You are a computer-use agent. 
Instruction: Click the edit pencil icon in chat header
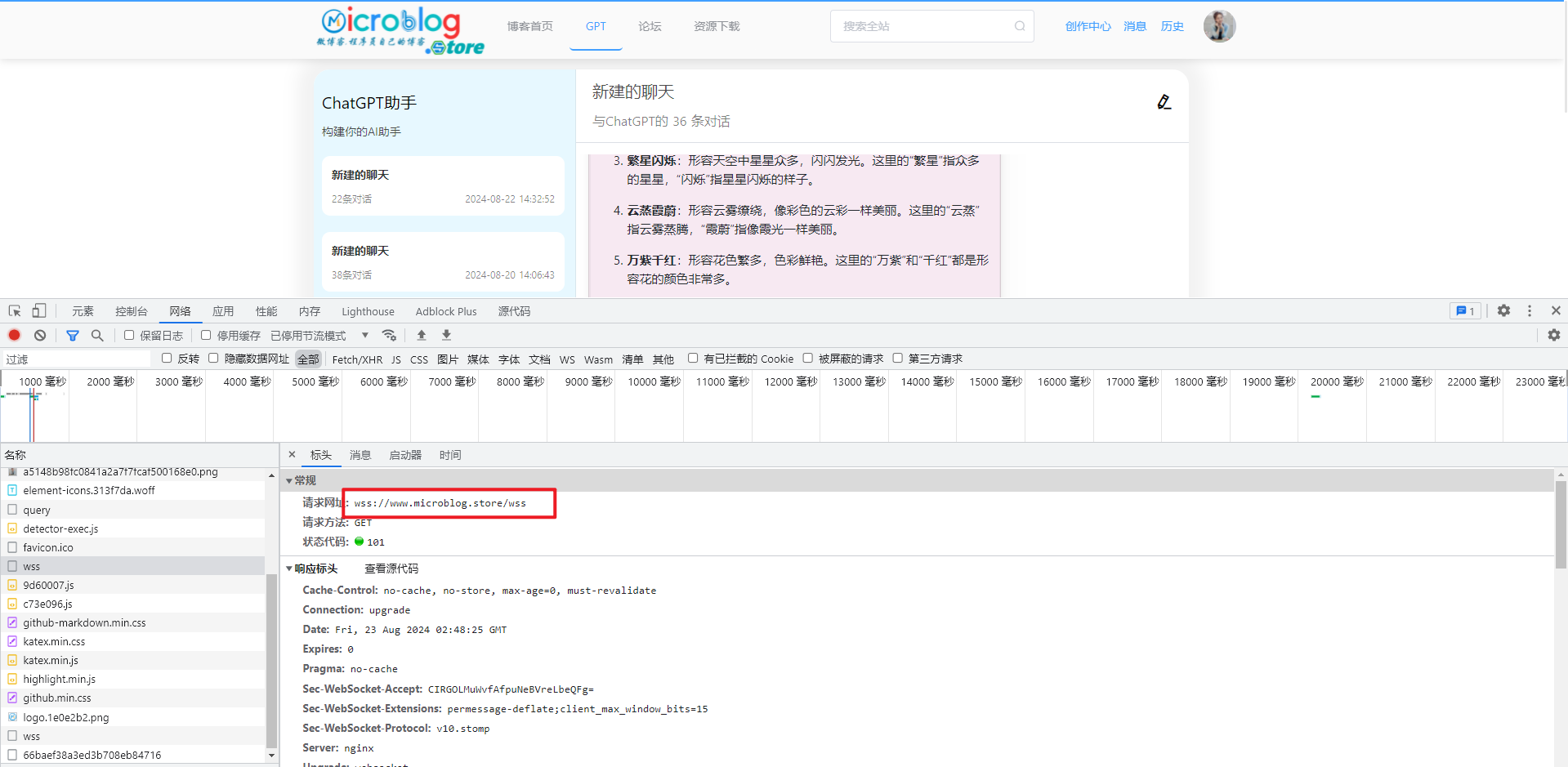[1164, 102]
